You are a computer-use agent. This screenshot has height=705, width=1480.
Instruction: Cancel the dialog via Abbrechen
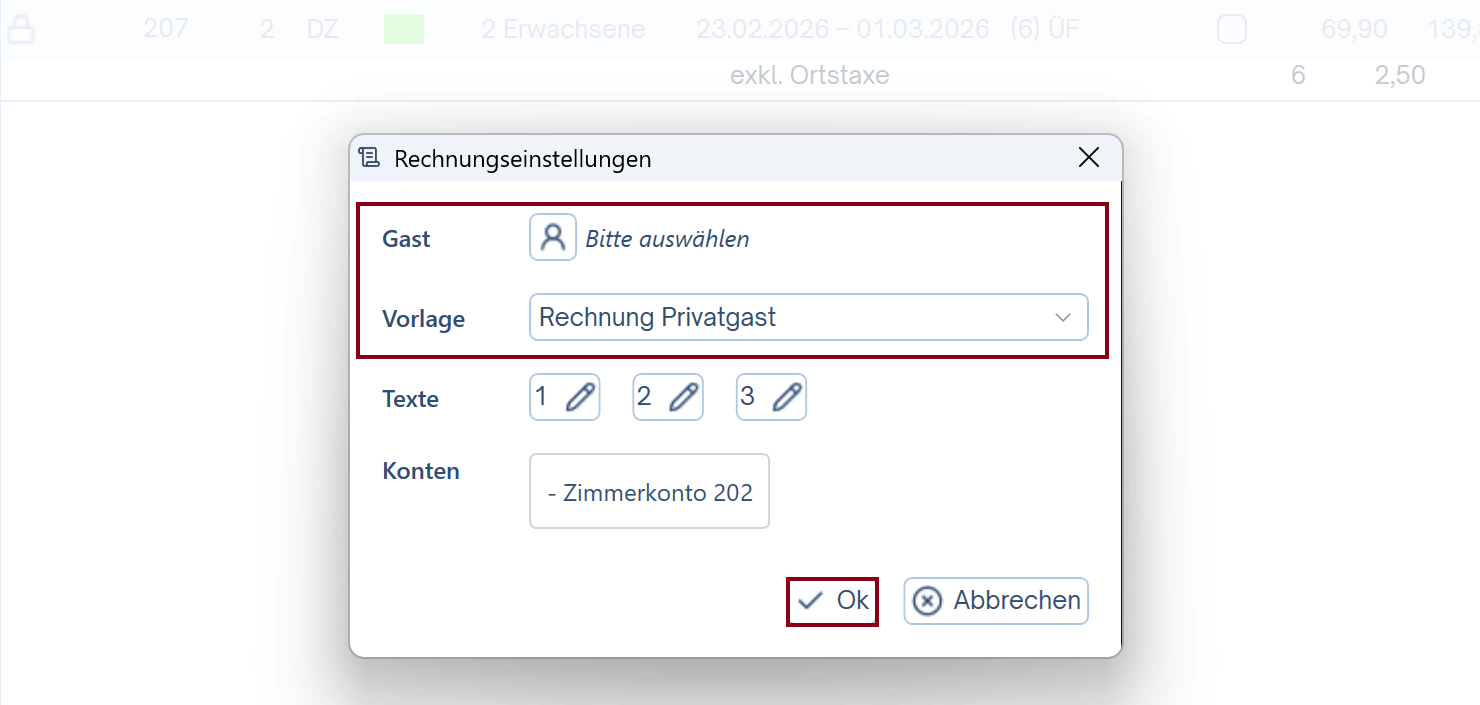(x=995, y=600)
